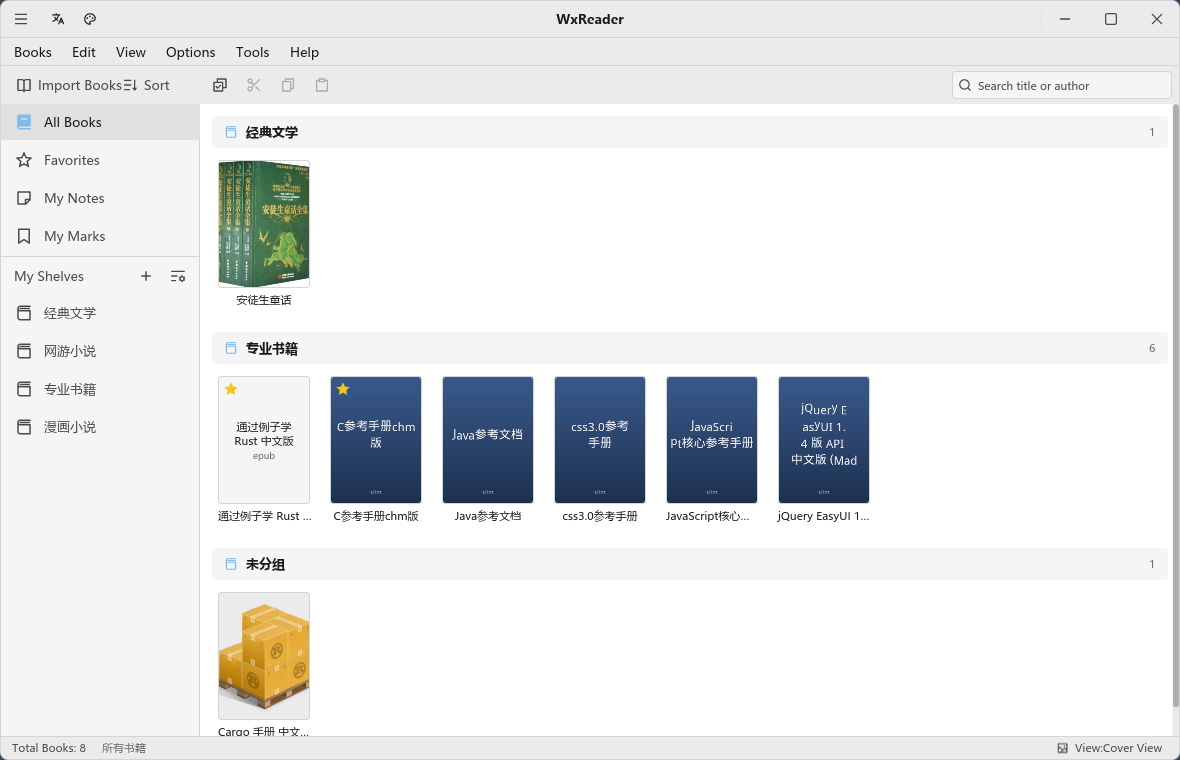Open the Cargo 手册 book cover
Viewport: 1180px width, 760px height.
pyautogui.click(x=264, y=655)
